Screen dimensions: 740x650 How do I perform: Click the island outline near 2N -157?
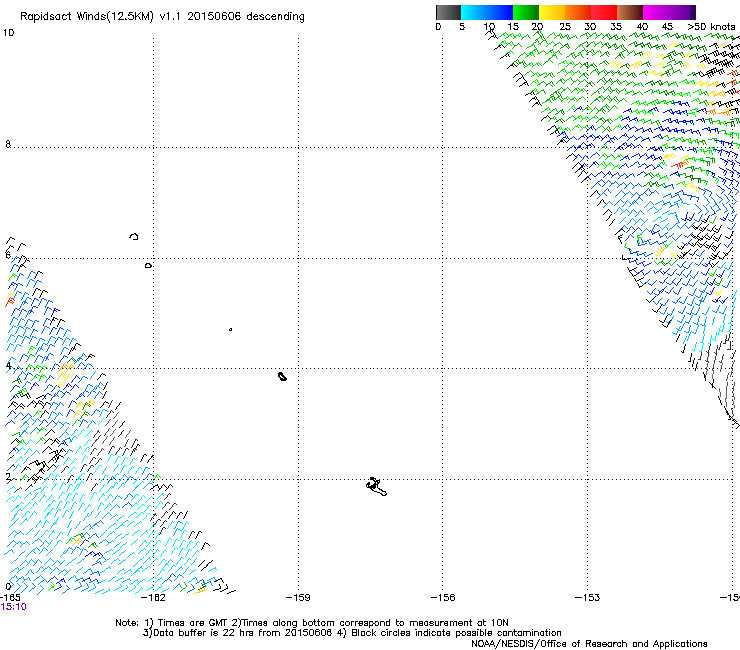[376, 487]
